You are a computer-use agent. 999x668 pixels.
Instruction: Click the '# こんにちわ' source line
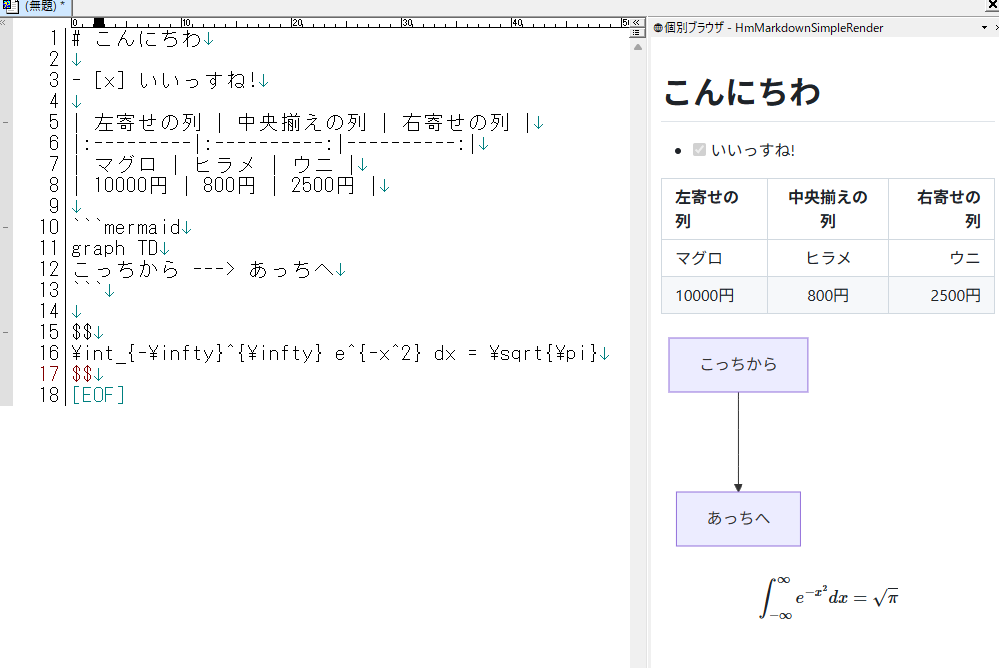pyautogui.click(x=143, y=38)
